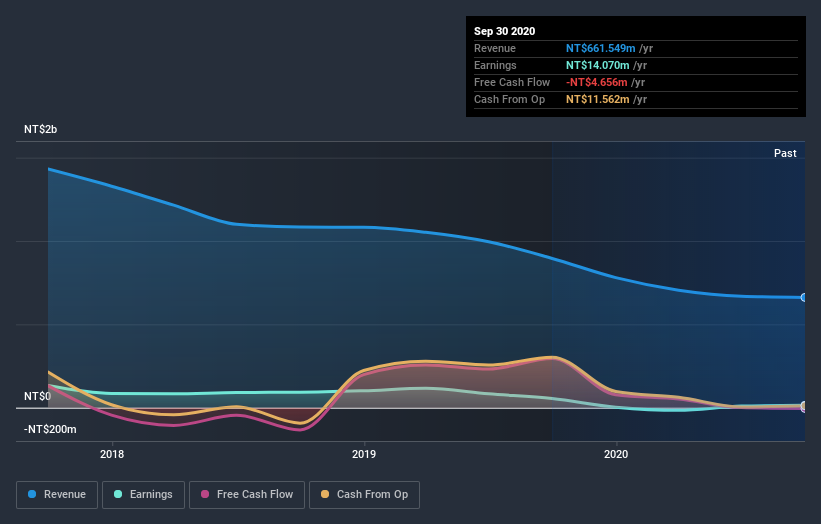821x524 pixels.
Task: Click the orange Cash From Op legend dot
Action: tap(325, 494)
